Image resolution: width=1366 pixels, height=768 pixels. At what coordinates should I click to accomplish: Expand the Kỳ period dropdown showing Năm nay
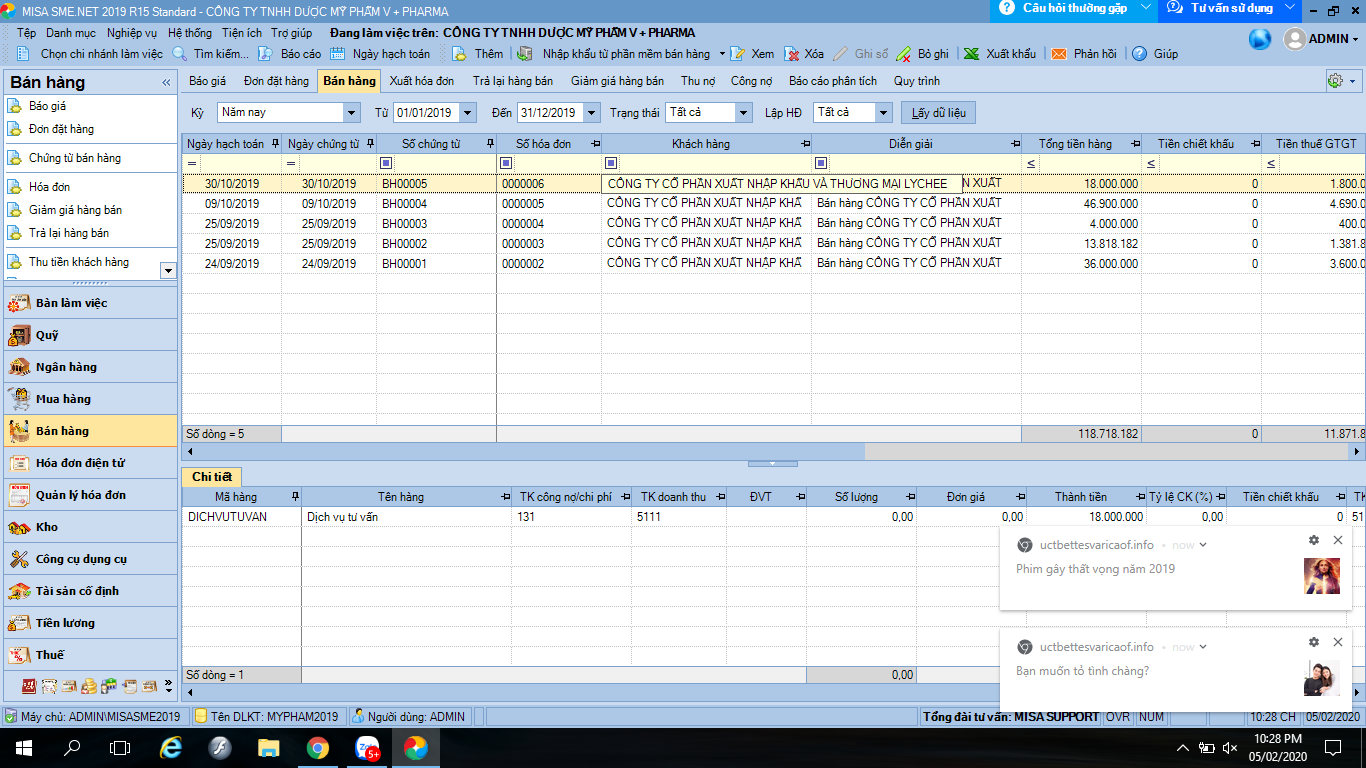tap(351, 113)
